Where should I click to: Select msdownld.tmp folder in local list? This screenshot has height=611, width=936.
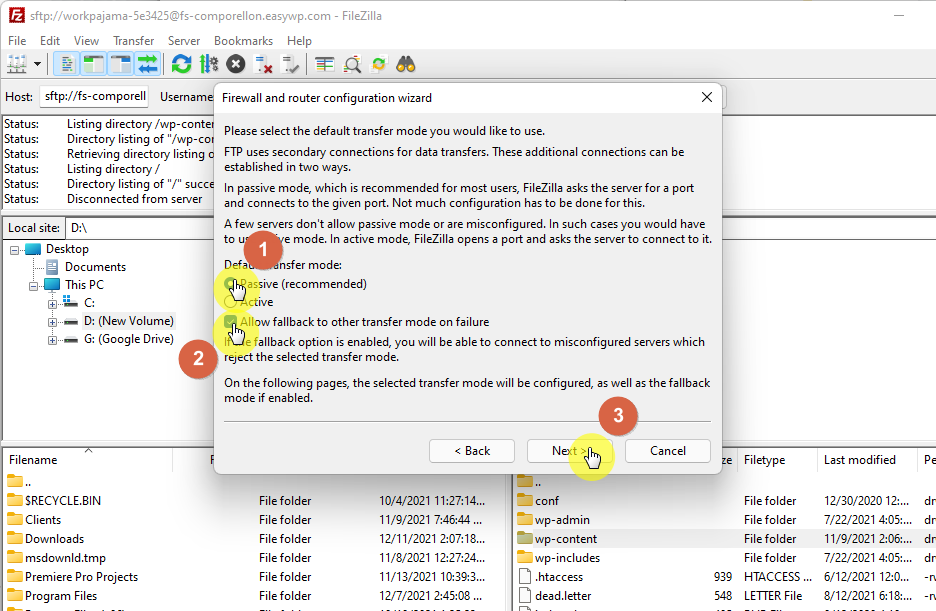(65, 558)
